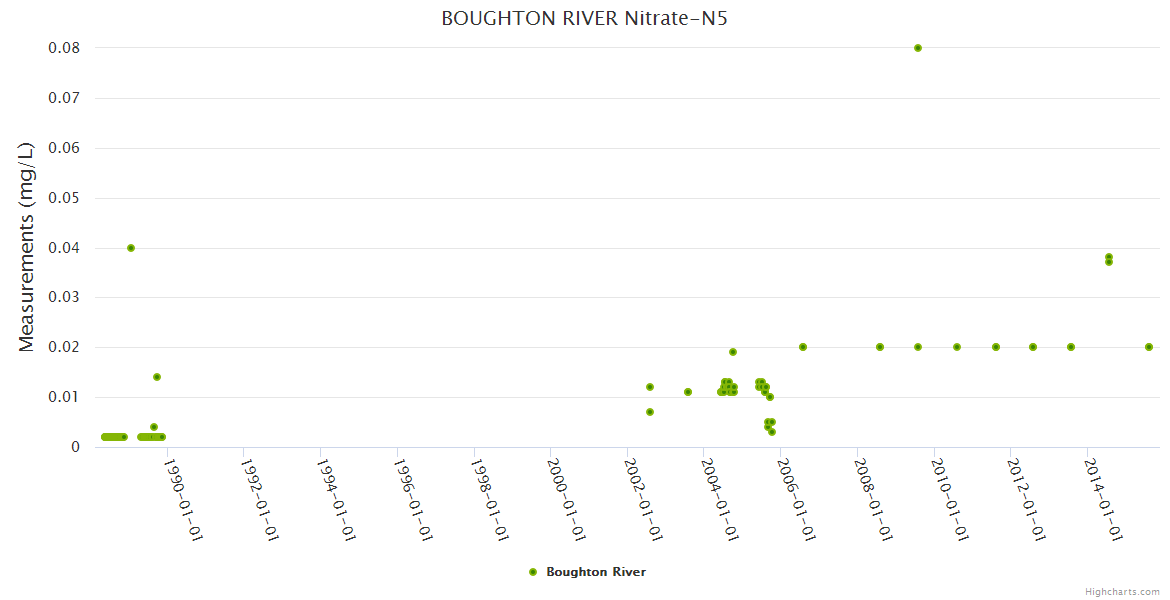Select the 0.014 point before 1990

pyautogui.click(x=157, y=377)
